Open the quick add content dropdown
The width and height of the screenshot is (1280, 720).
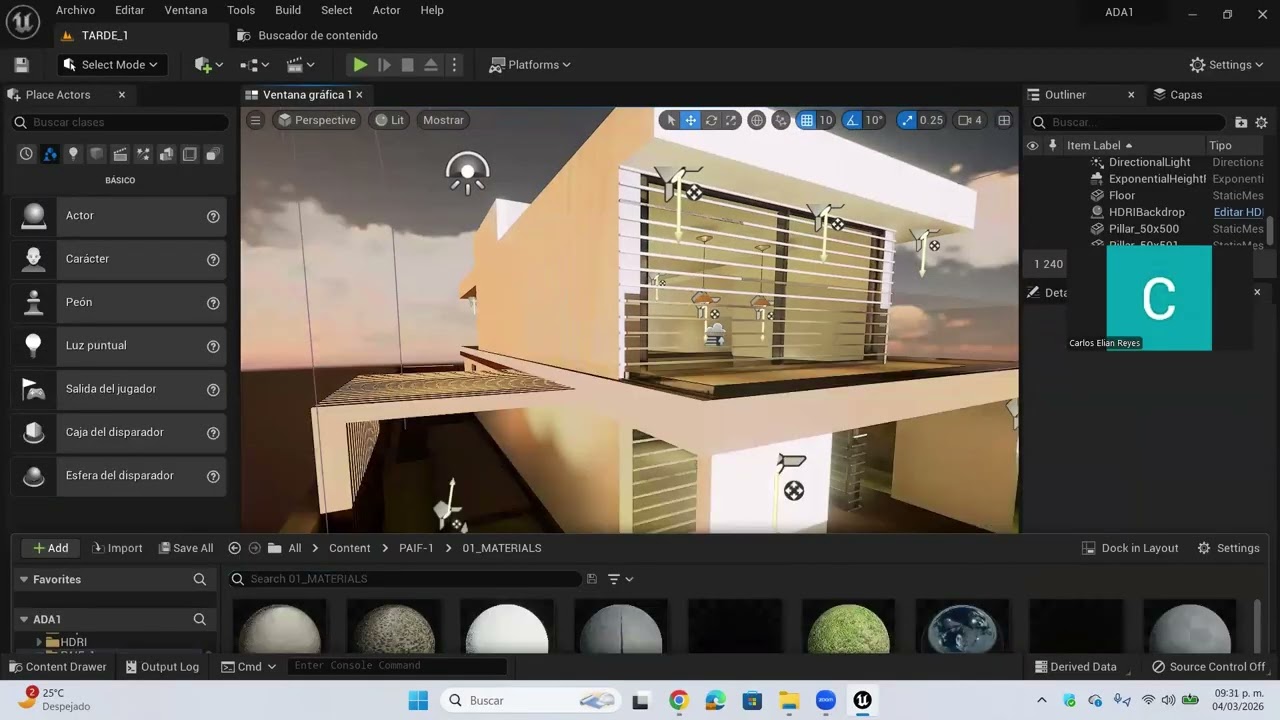(208, 65)
